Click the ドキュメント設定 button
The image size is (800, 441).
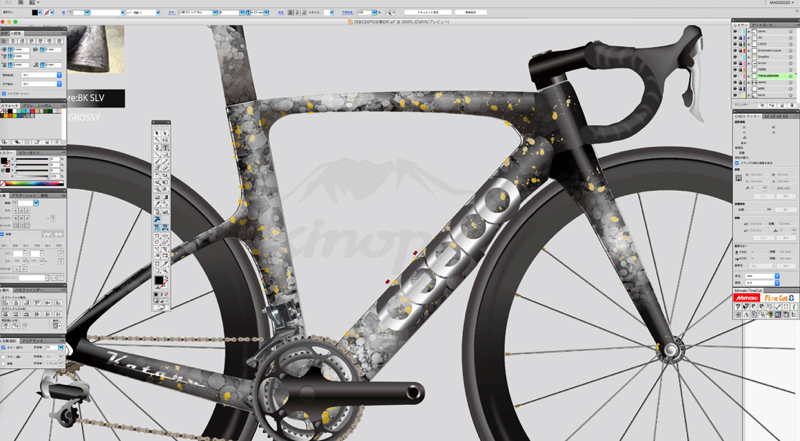(x=428, y=12)
